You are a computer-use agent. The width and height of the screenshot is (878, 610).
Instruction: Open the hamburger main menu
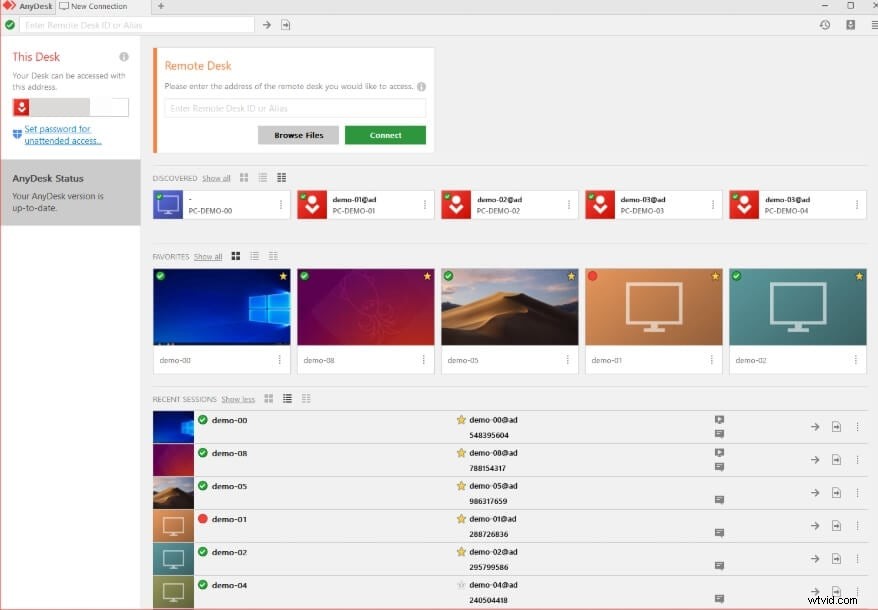[x=870, y=25]
